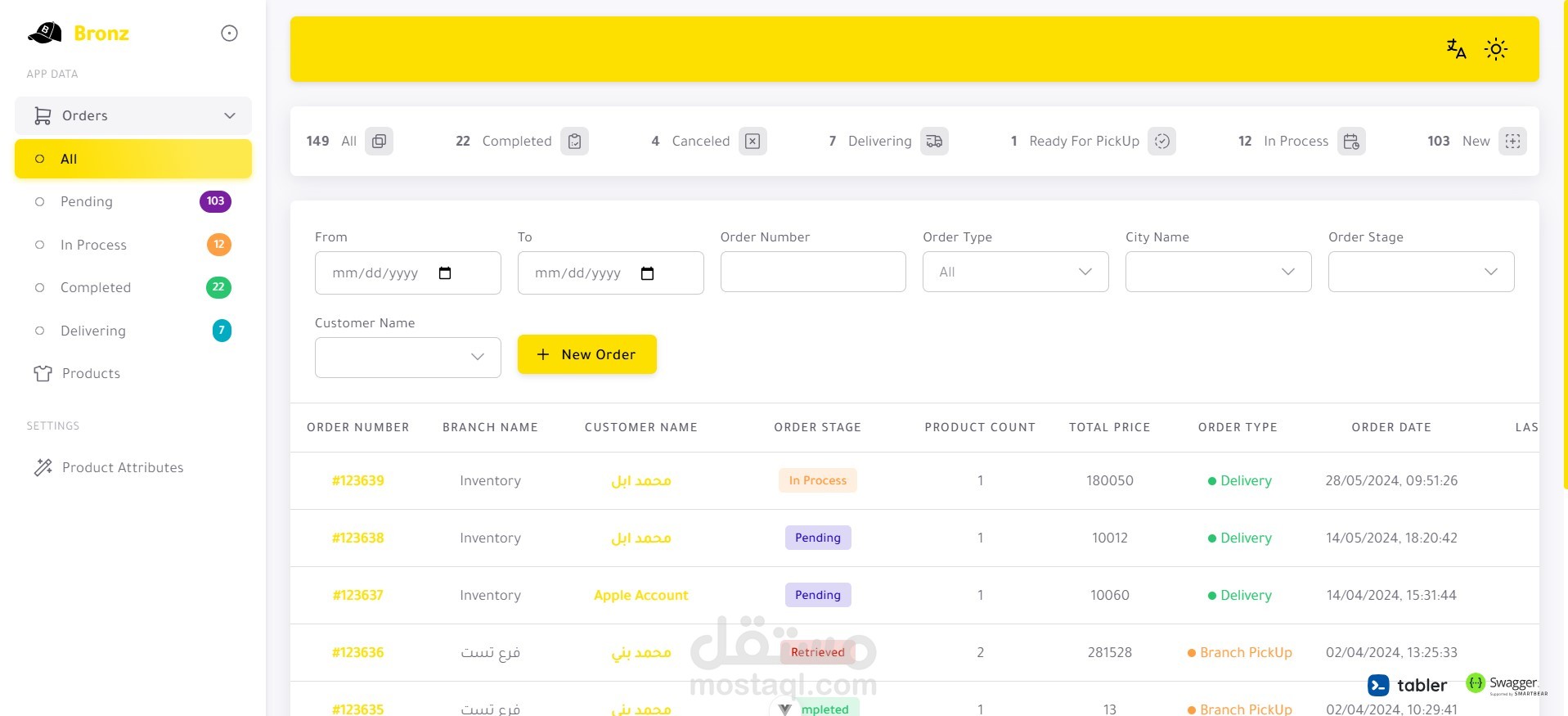1568x716 pixels.
Task: Click the 12 In Process count badge
Action: (x=219, y=245)
